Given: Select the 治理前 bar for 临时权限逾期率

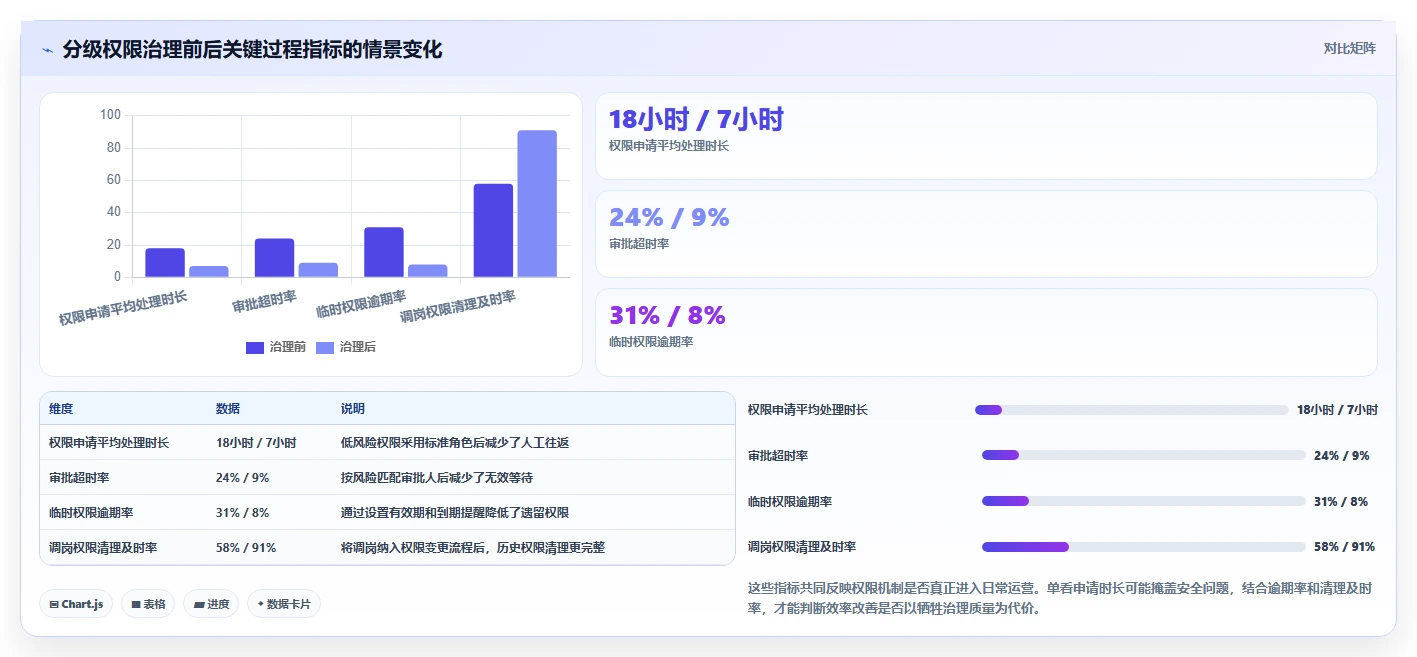Looking at the screenshot, I should 384,252.
